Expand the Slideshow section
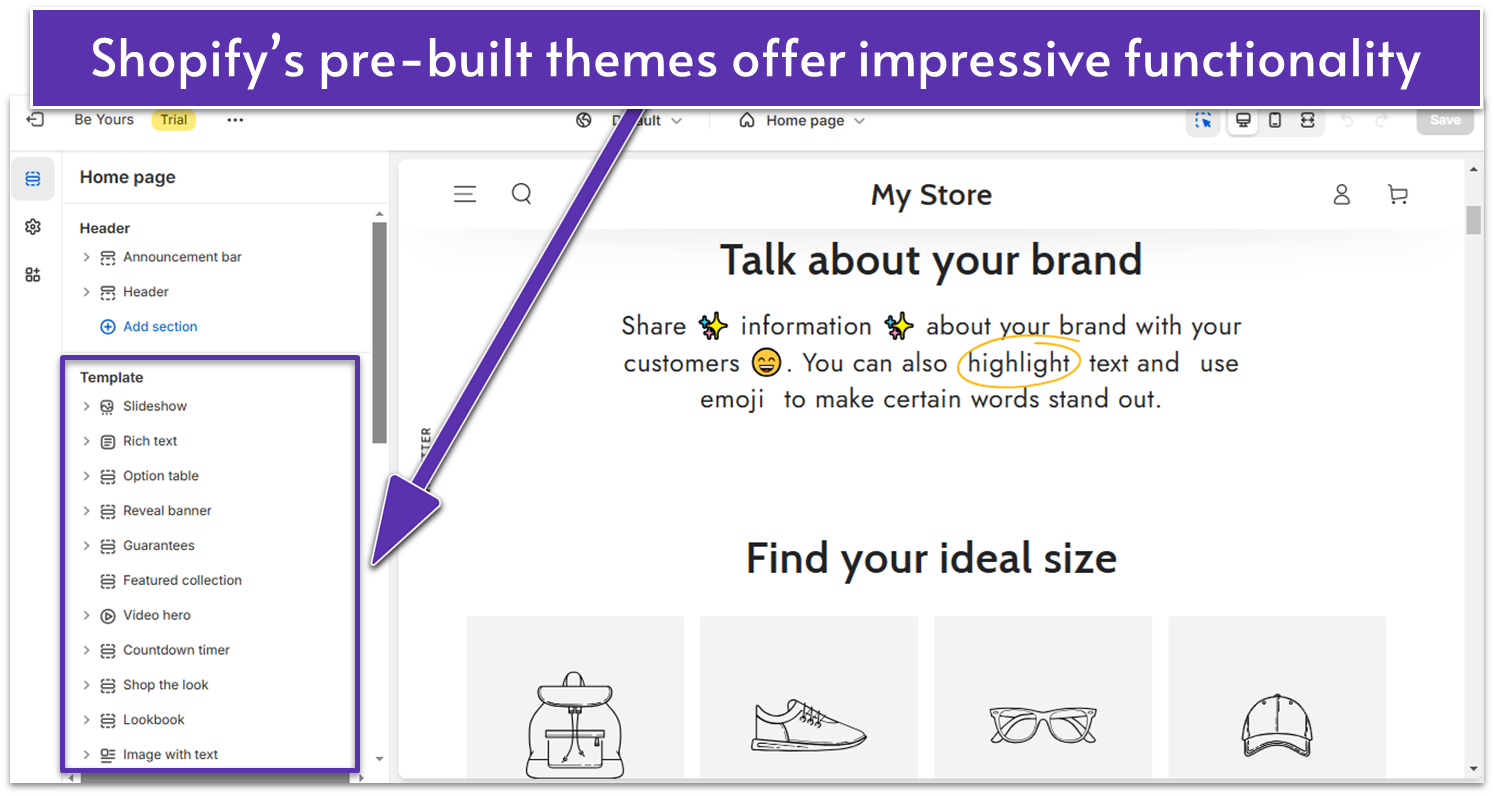 coord(86,406)
